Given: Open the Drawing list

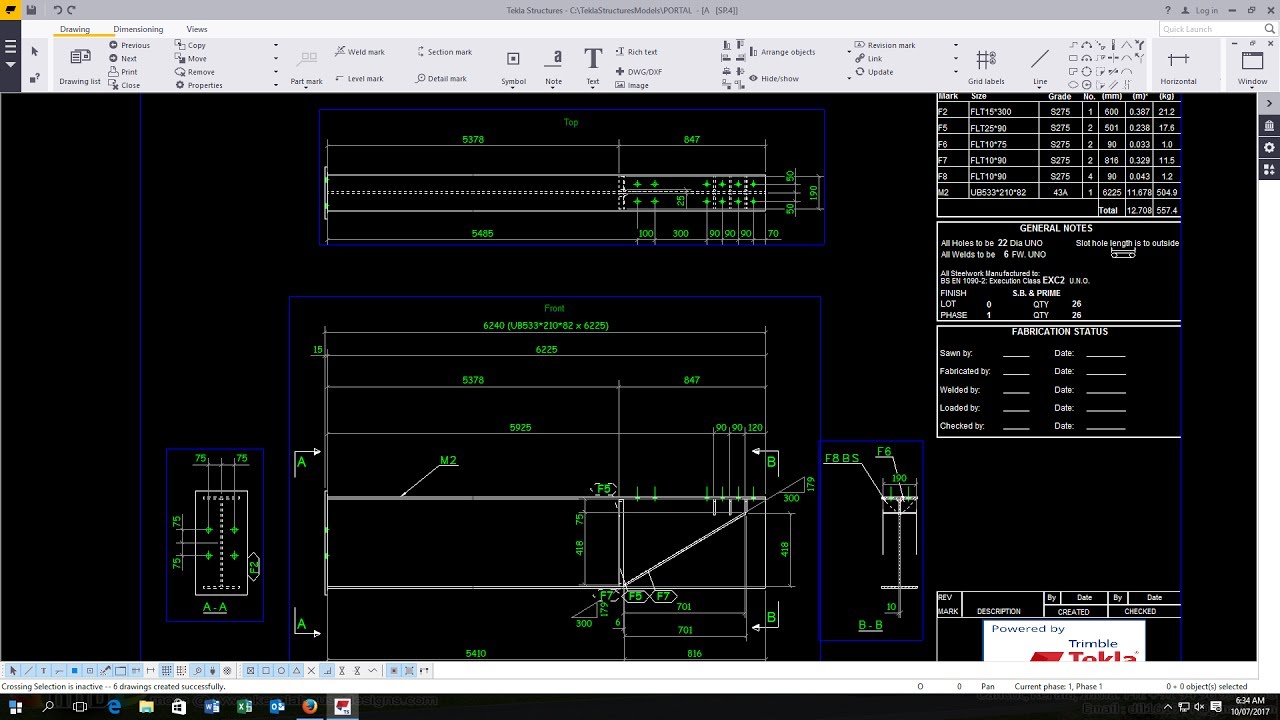Looking at the screenshot, I should click(x=80, y=66).
